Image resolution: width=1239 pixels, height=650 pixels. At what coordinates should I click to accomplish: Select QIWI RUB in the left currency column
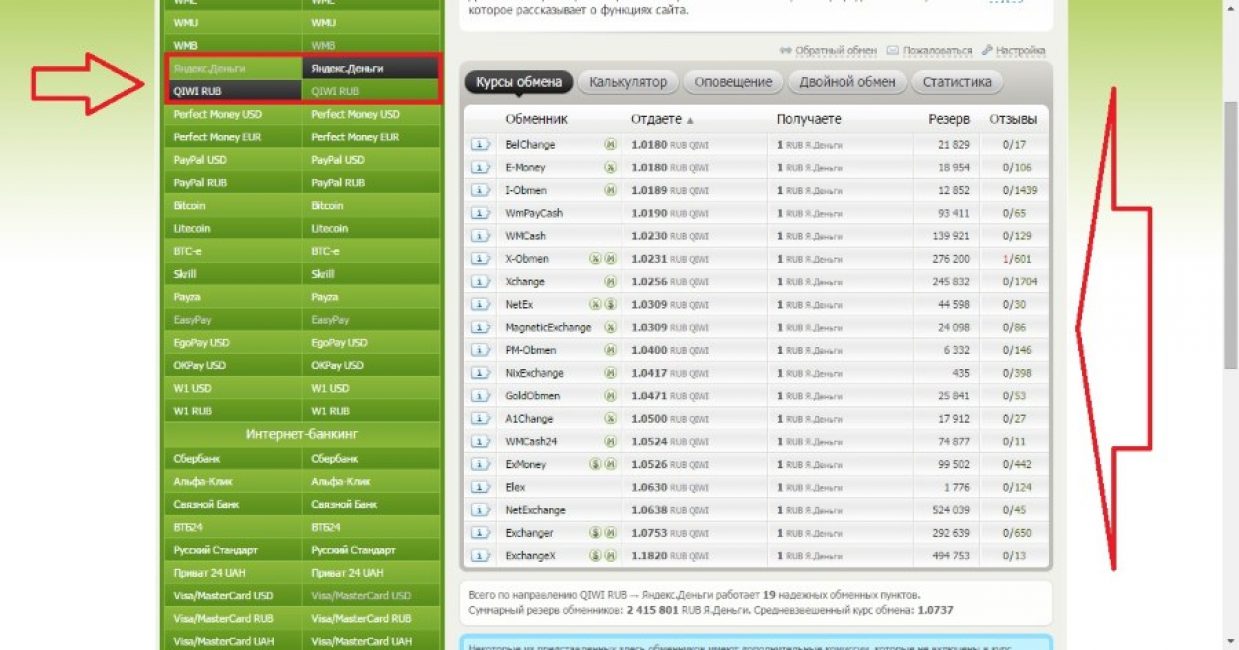click(233, 91)
